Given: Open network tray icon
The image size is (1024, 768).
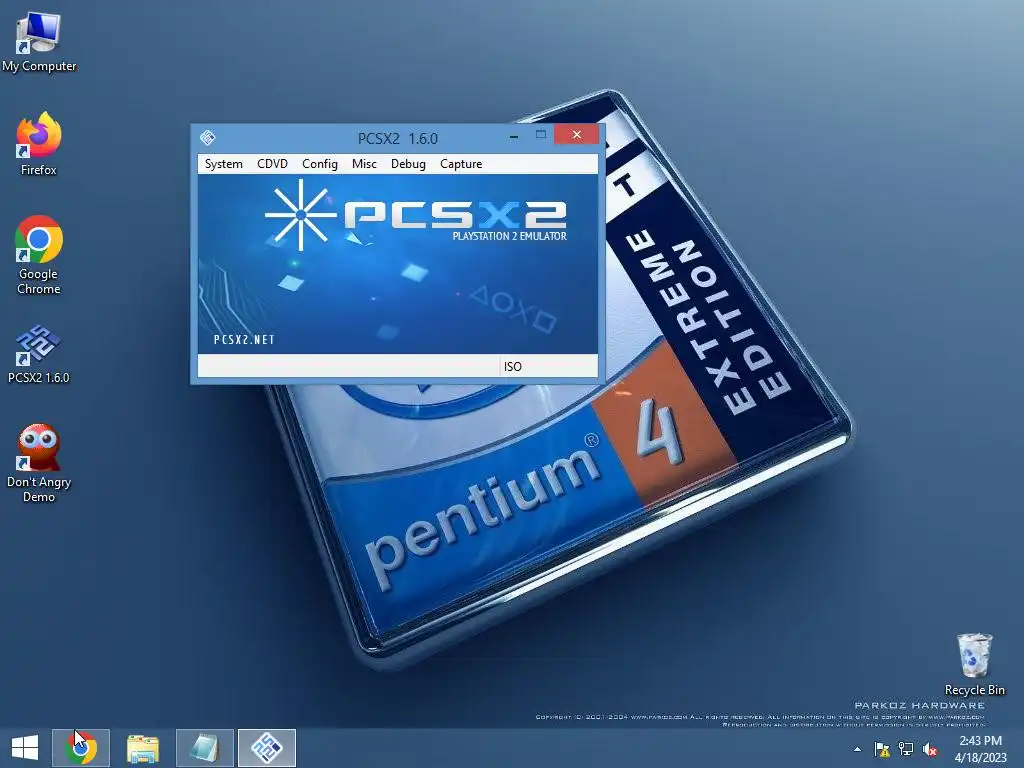Looking at the screenshot, I should pos(906,749).
